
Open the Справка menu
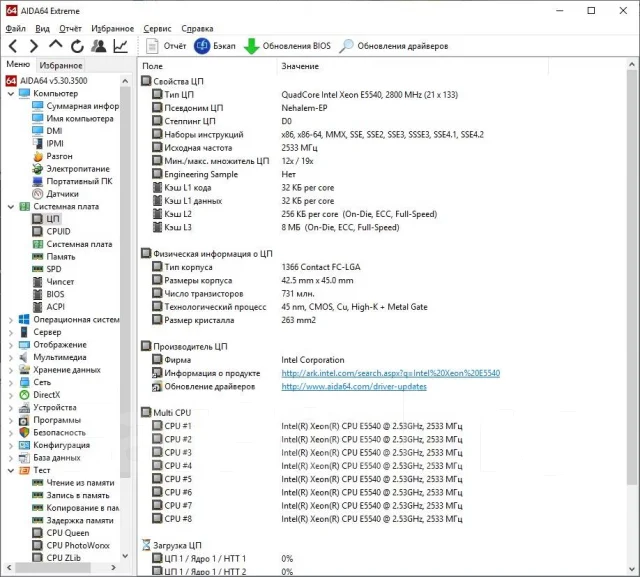197,29
